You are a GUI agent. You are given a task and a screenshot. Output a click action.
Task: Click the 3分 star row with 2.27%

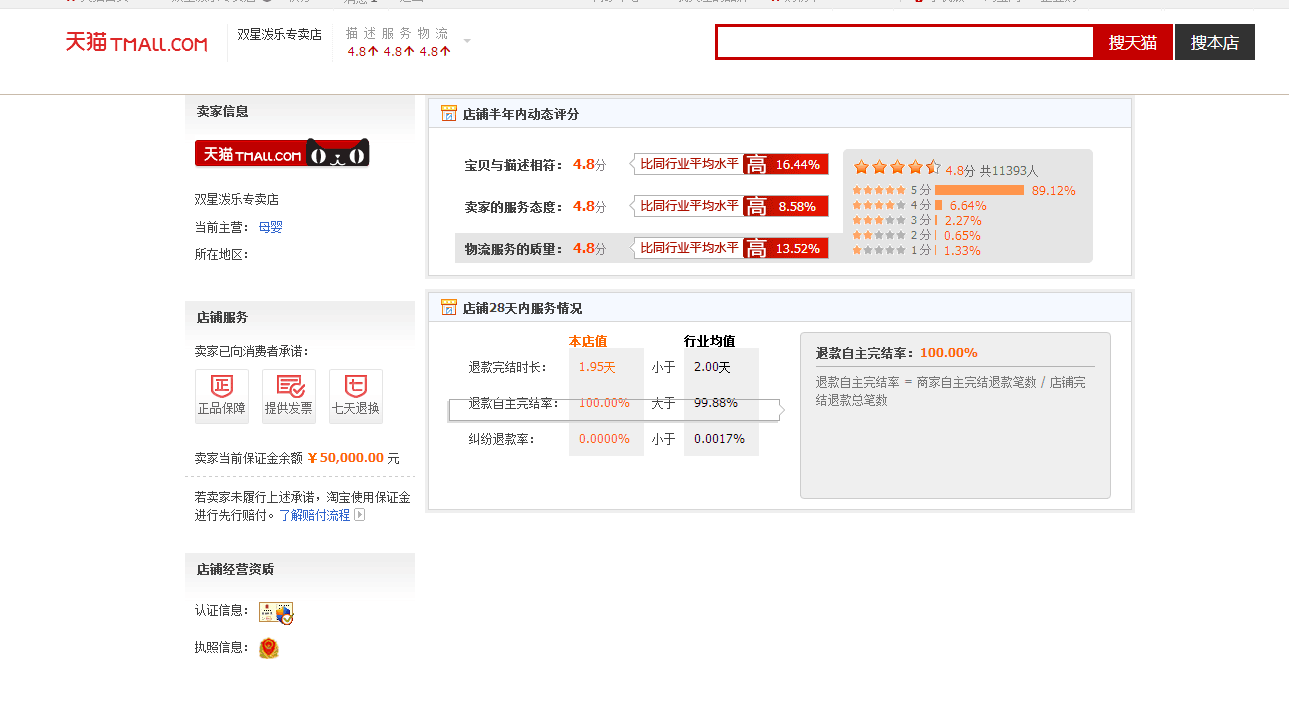917,220
